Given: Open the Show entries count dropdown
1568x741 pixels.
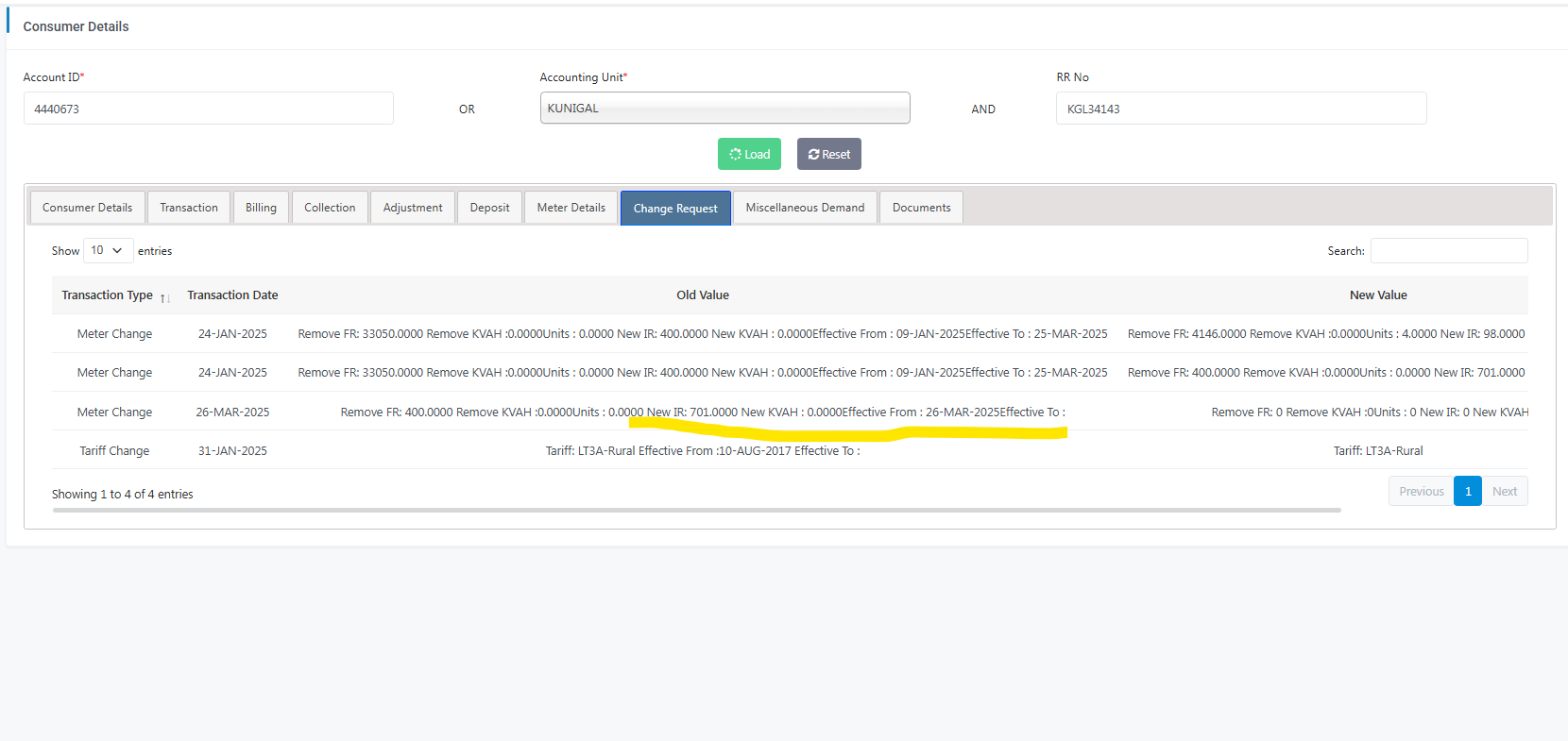Looking at the screenshot, I should point(108,250).
